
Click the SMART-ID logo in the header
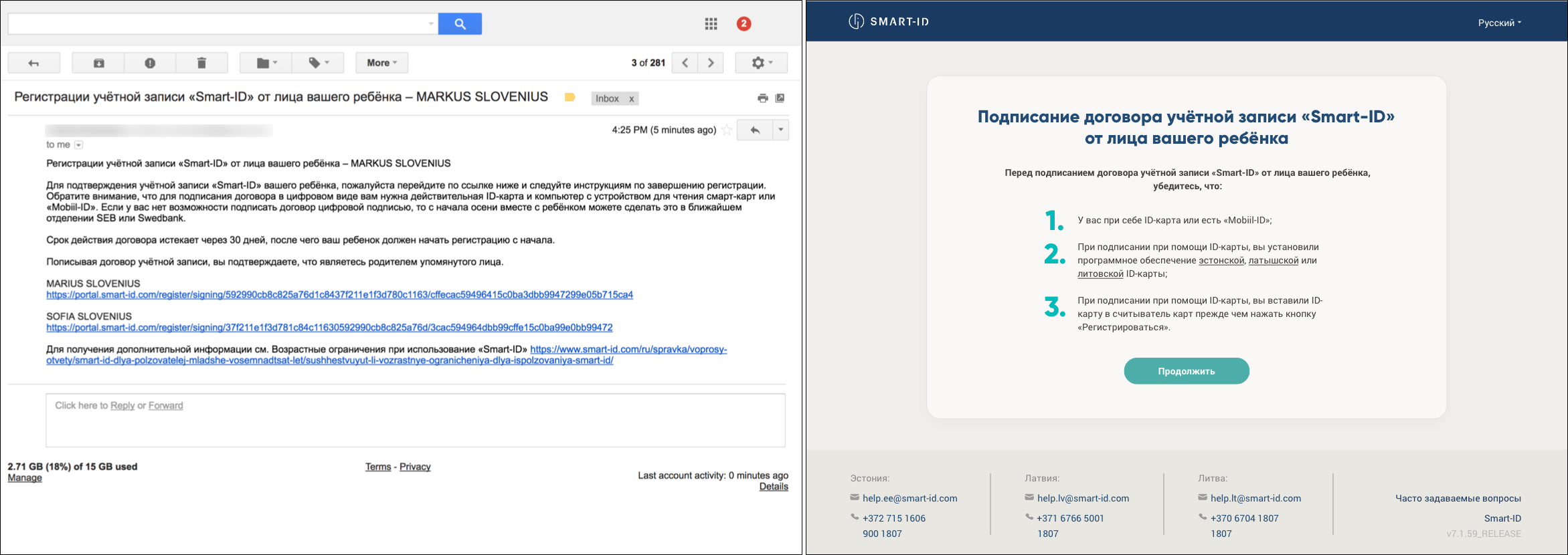(889, 21)
